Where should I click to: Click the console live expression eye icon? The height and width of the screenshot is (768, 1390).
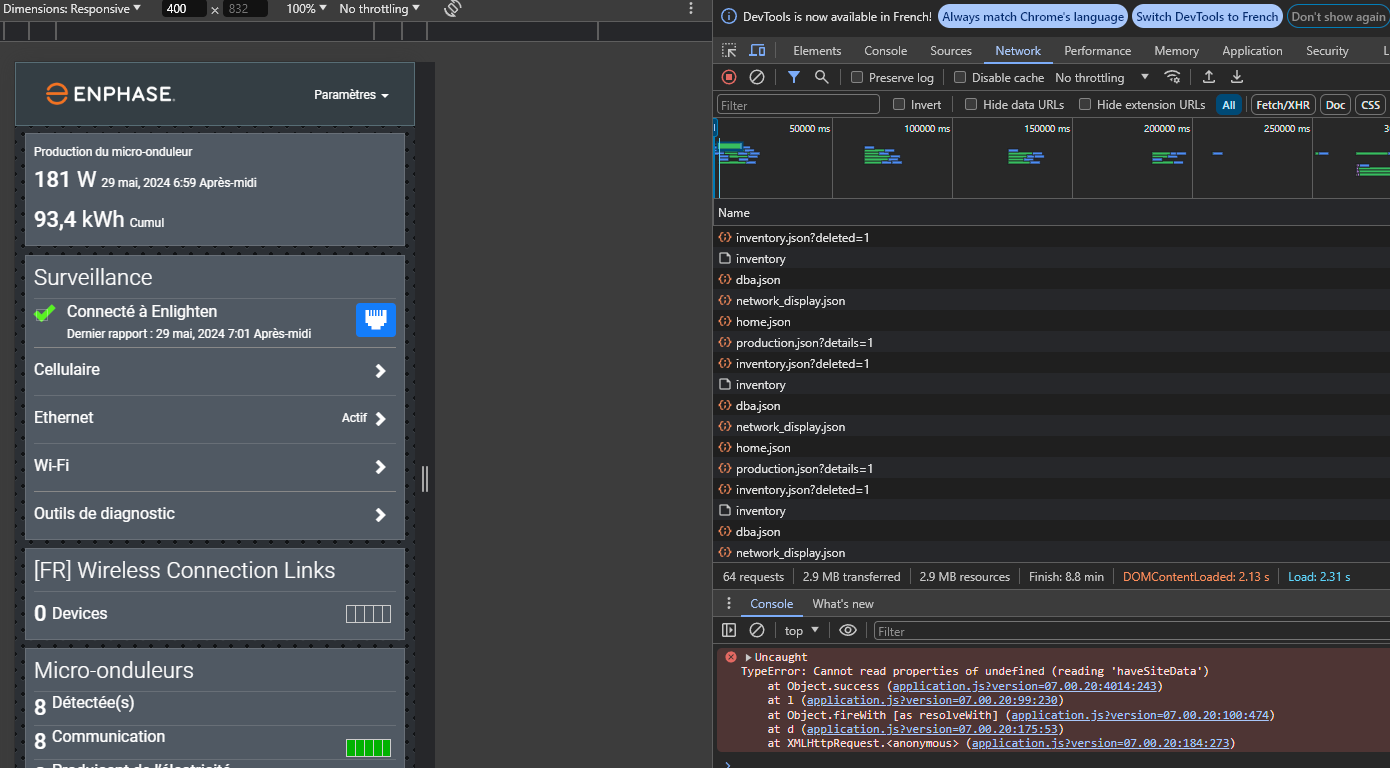point(848,630)
